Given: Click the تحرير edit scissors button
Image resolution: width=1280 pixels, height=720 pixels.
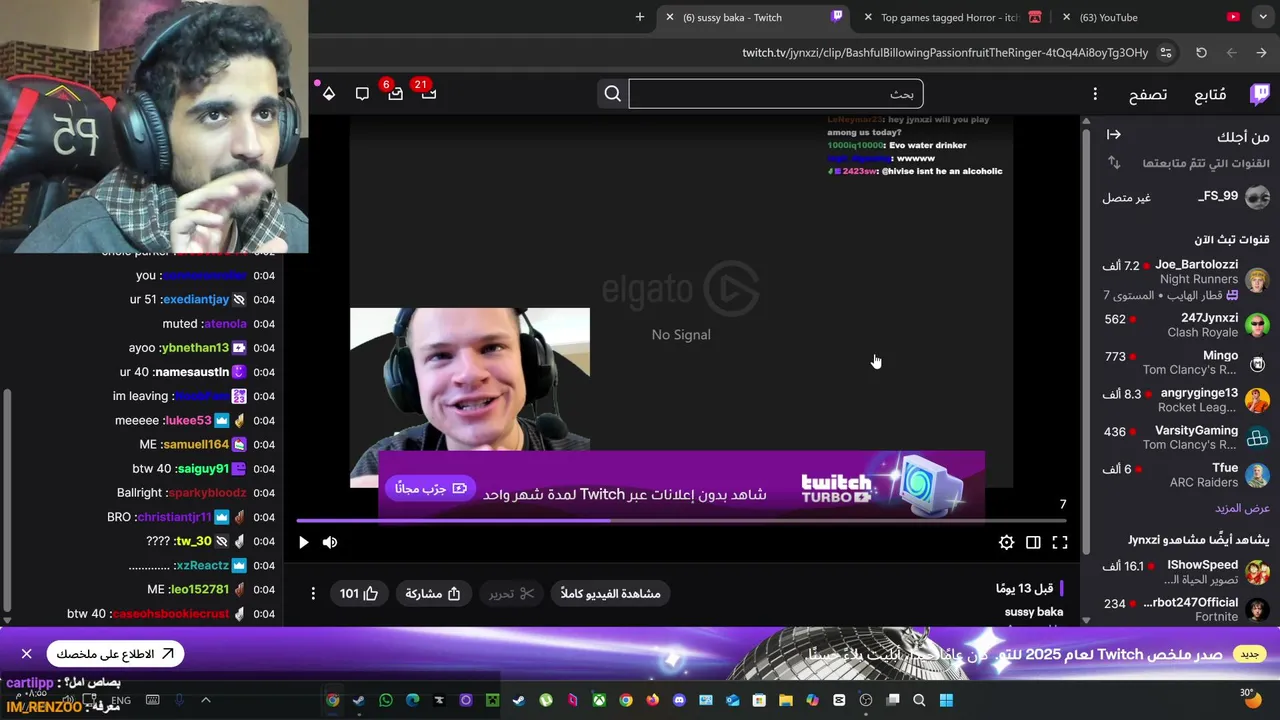Looking at the screenshot, I should point(512,594).
